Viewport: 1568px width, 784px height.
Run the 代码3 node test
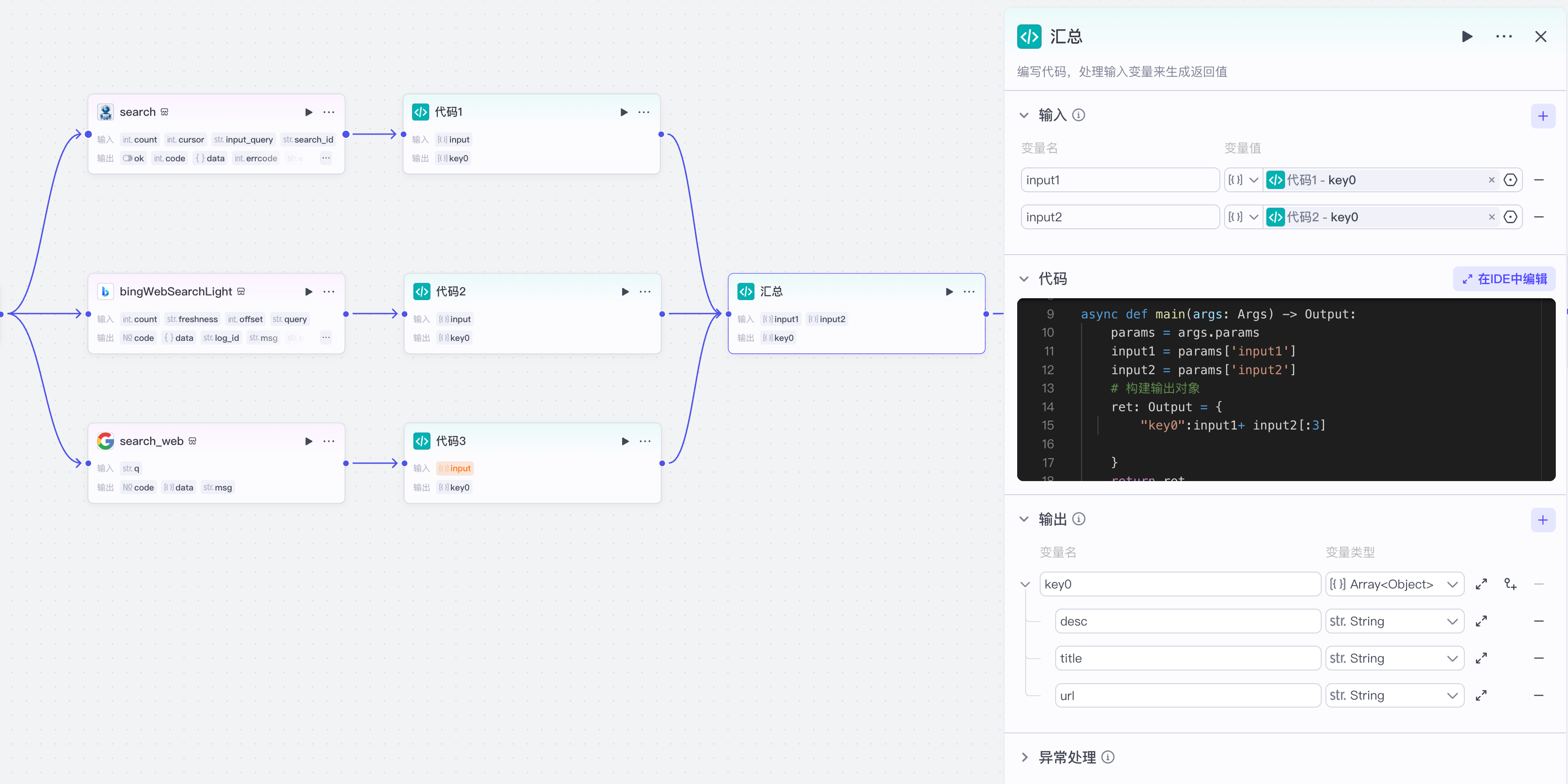point(624,441)
